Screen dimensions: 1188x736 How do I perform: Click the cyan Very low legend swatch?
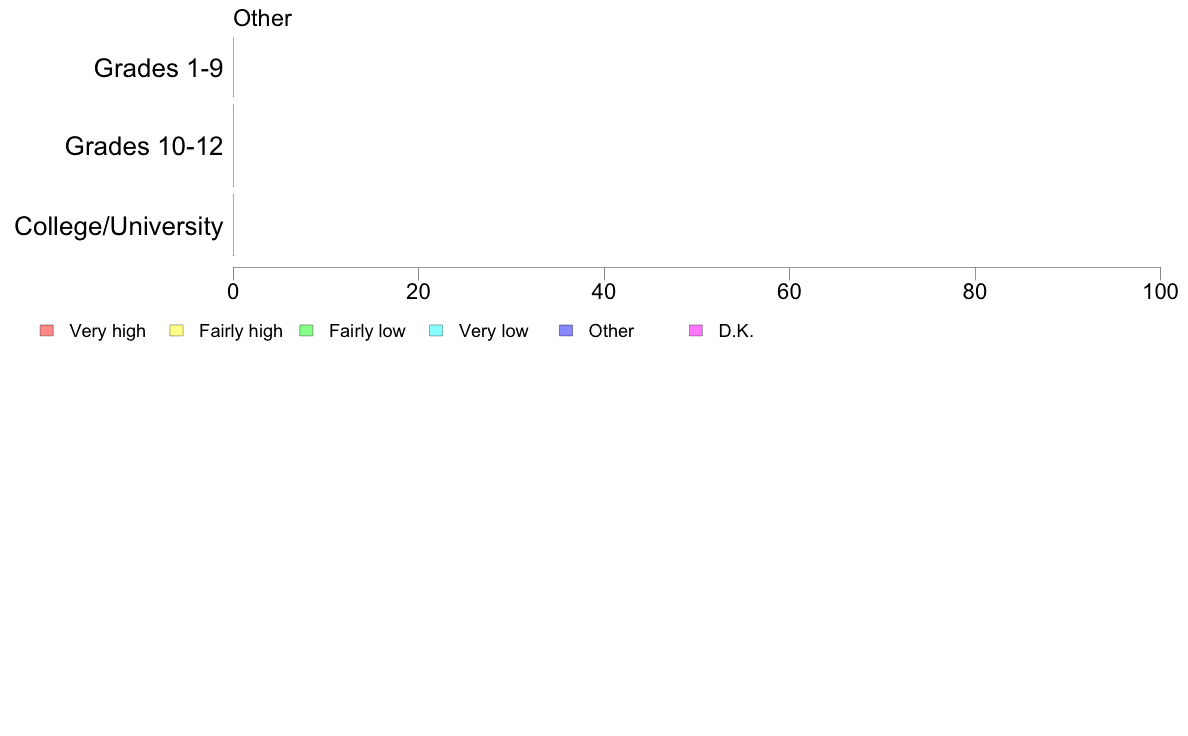(436, 331)
